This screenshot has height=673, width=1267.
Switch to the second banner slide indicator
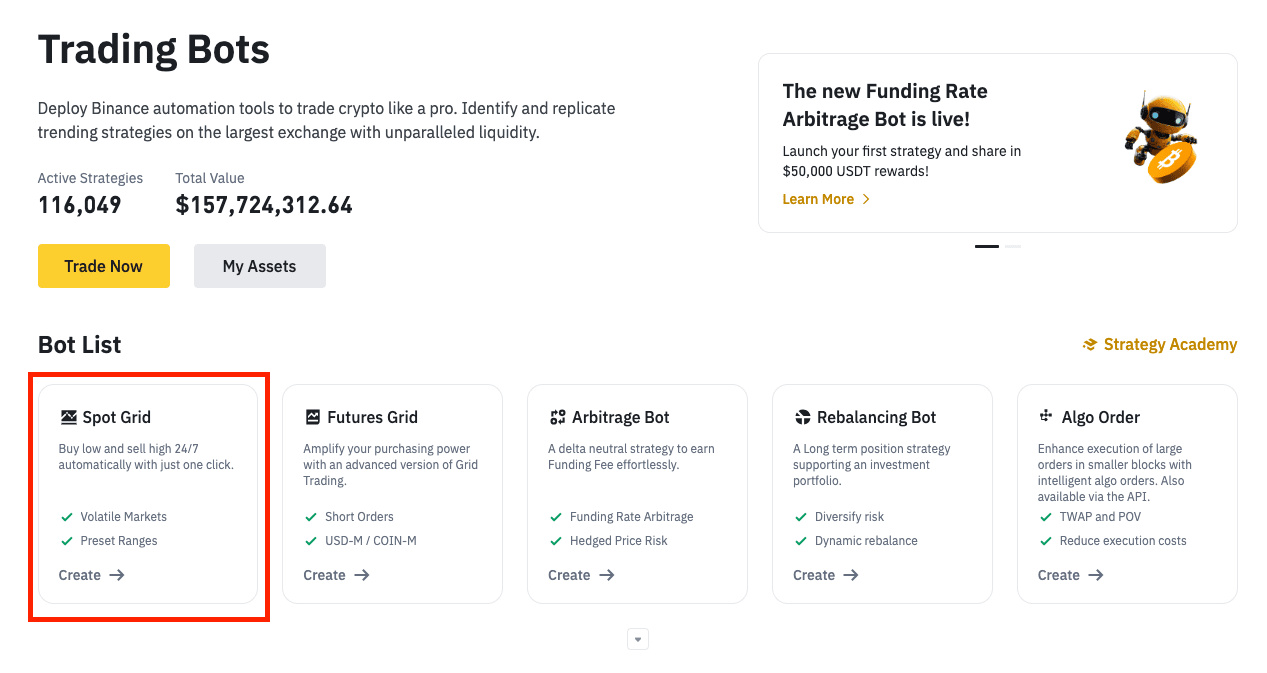1013,246
